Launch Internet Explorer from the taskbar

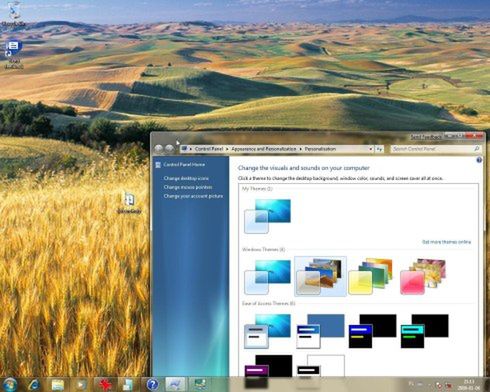(x=34, y=385)
